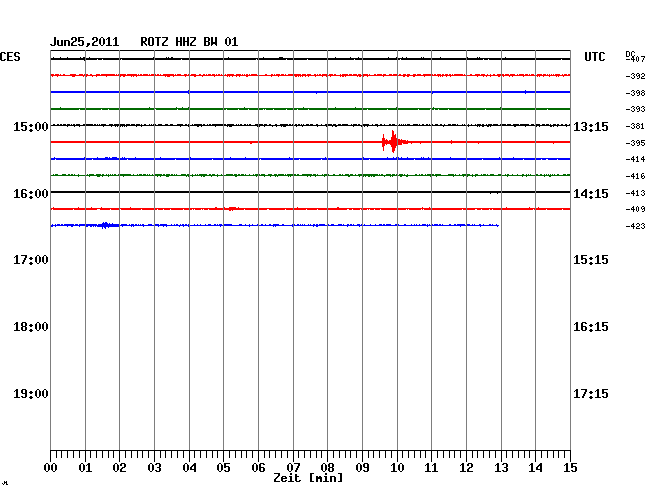
Task: Click the 12 minute axis label
Action: click(466, 468)
